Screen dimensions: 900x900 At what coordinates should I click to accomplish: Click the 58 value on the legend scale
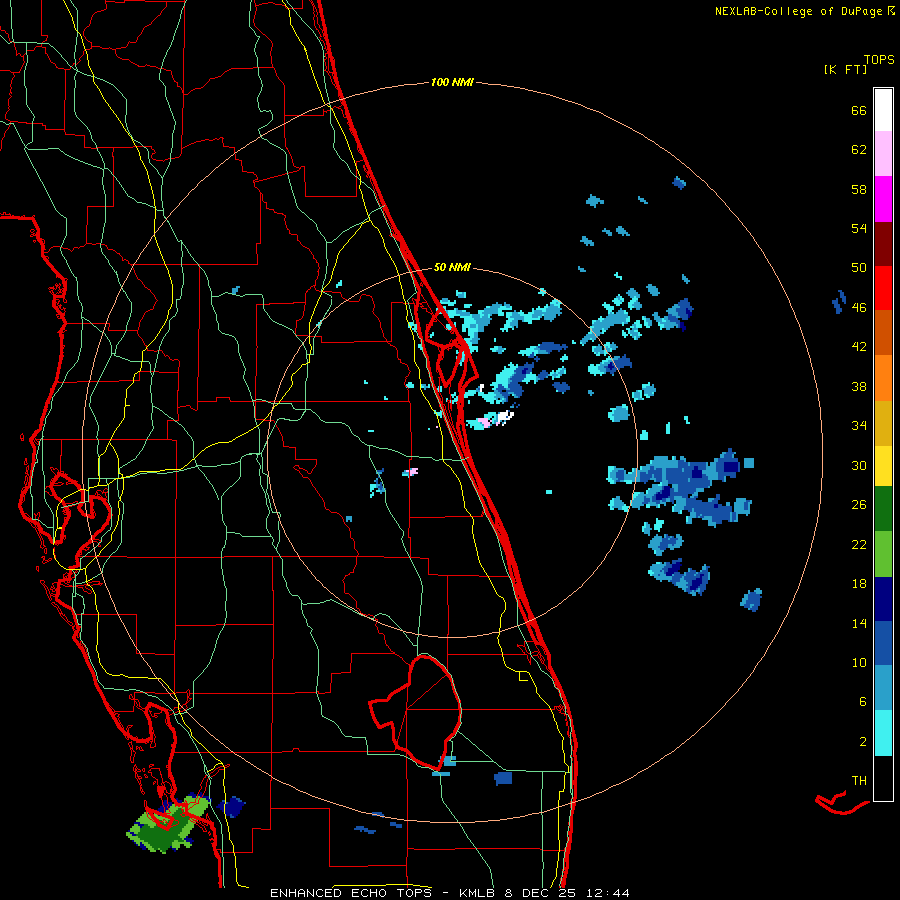tap(859, 189)
